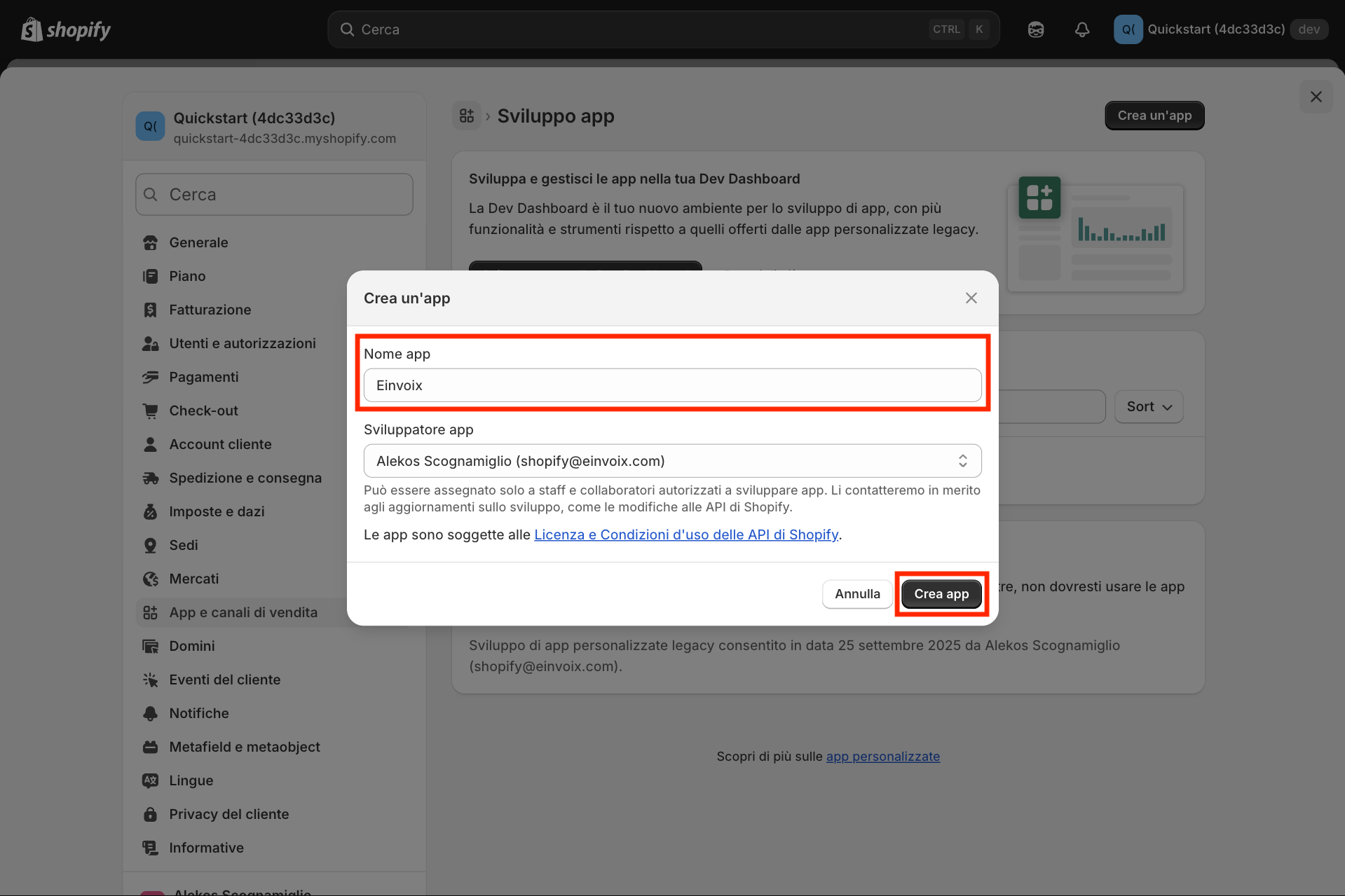Click the Spedizione e consegna truck icon
Image resolution: width=1345 pixels, height=896 pixels.
(x=151, y=478)
